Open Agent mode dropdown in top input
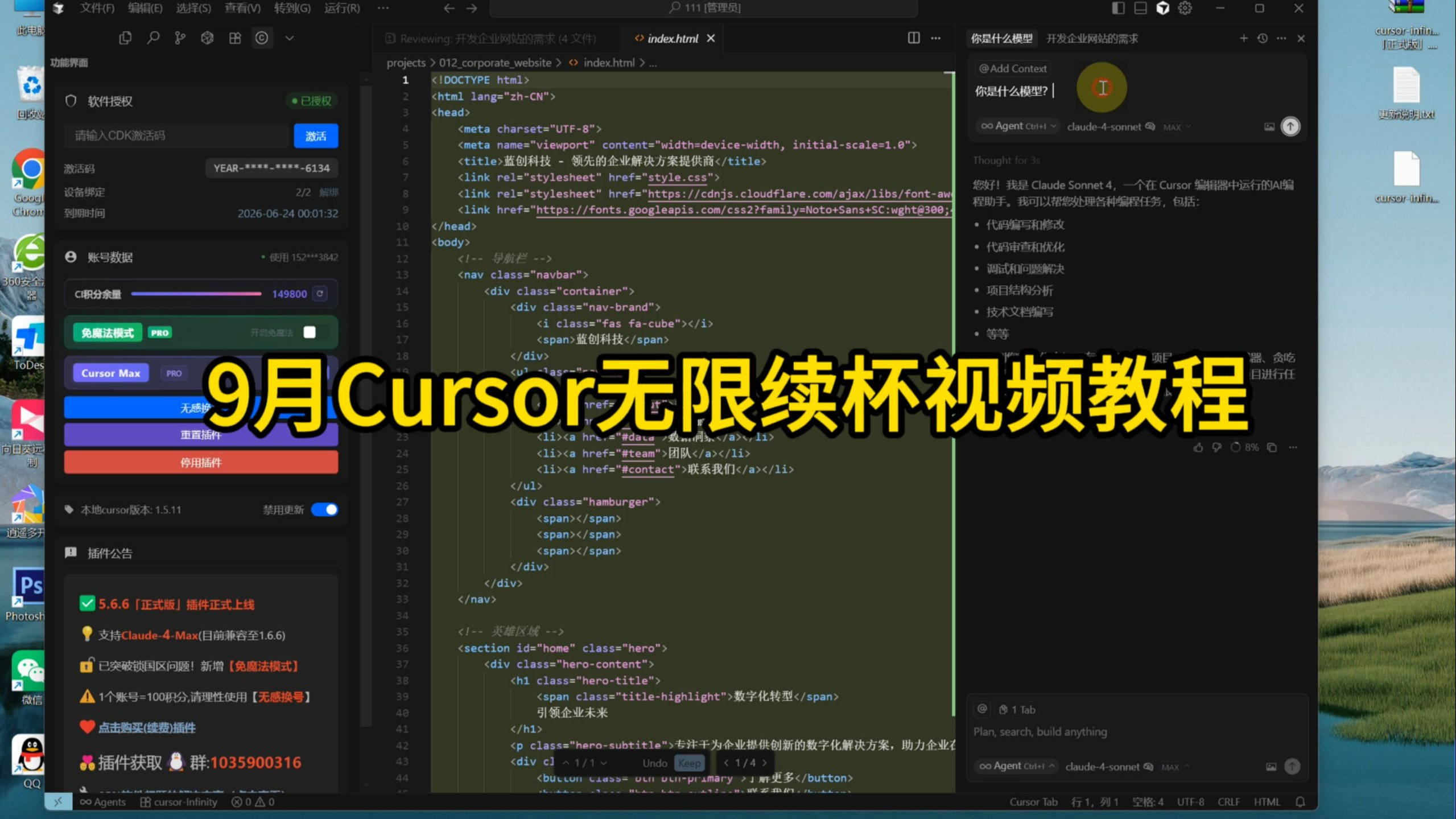Image resolution: width=1456 pixels, height=819 pixels. (1018, 126)
